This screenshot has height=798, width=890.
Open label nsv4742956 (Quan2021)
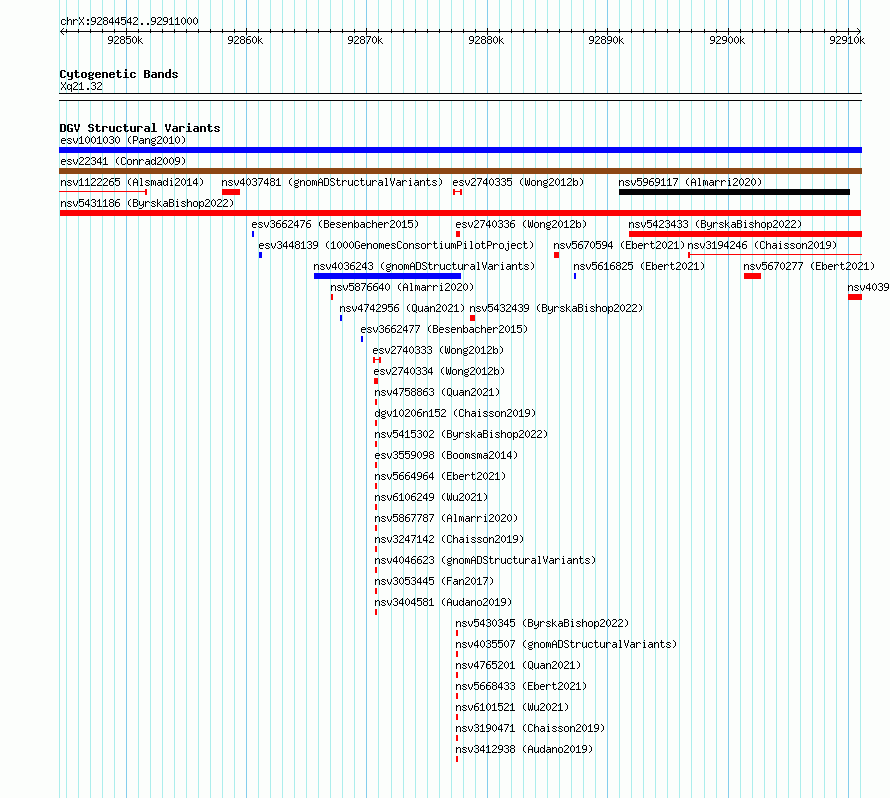point(402,308)
